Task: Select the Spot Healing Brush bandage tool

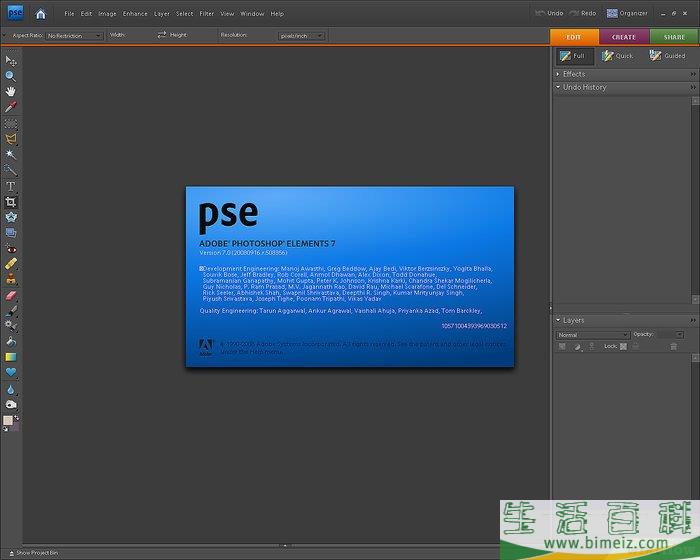Action: [11, 264]
